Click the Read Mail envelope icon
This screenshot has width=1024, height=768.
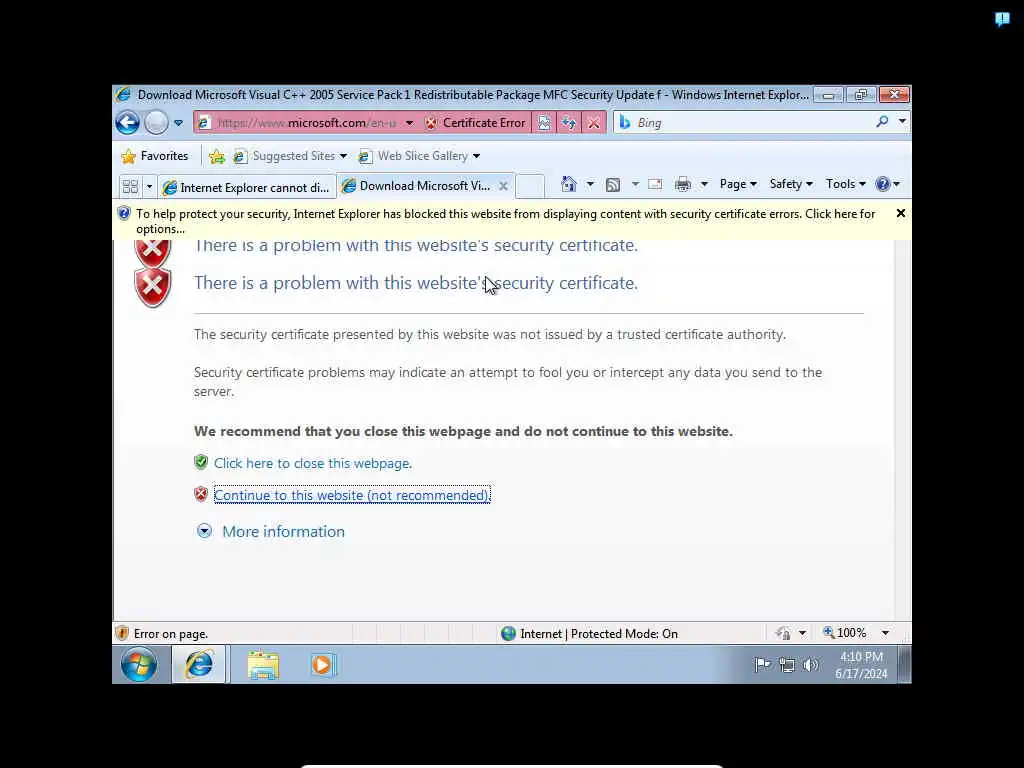655,185
